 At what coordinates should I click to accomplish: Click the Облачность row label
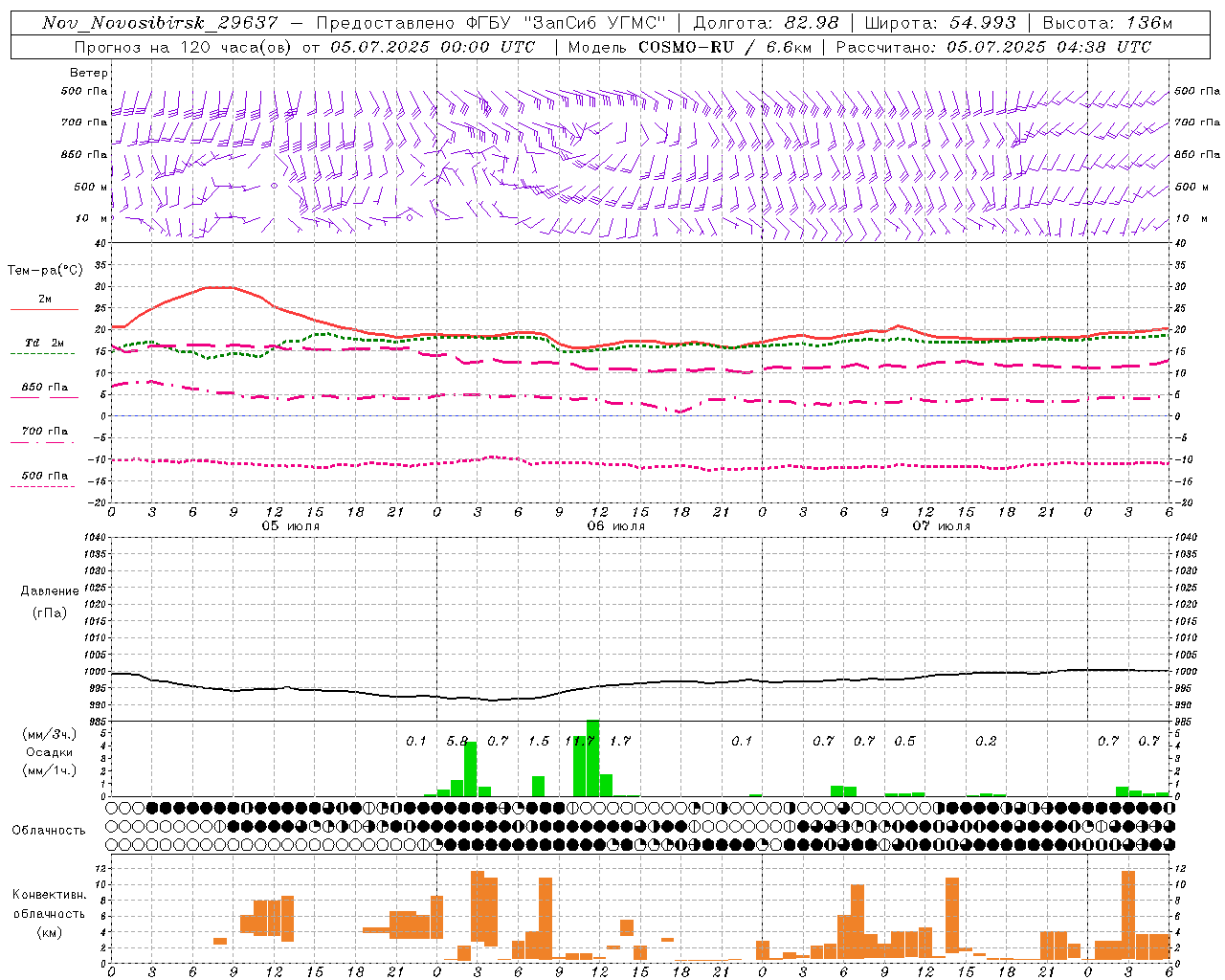[x=49, y=831]
